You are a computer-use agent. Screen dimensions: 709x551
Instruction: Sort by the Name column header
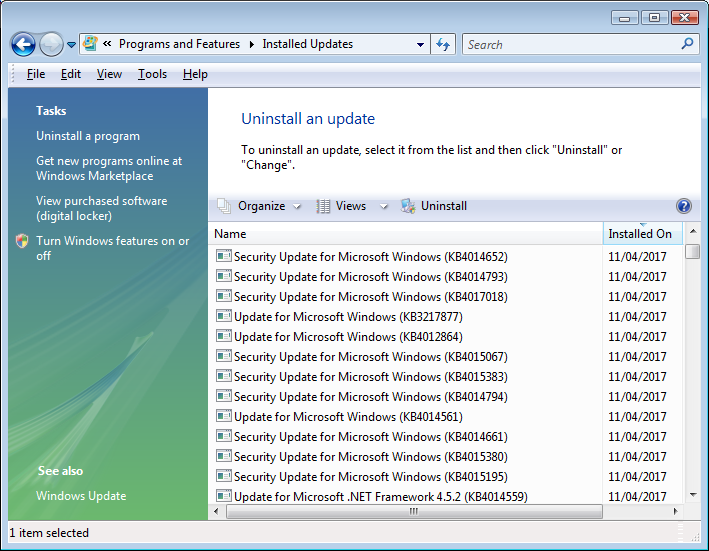click(x=406, y=234)
